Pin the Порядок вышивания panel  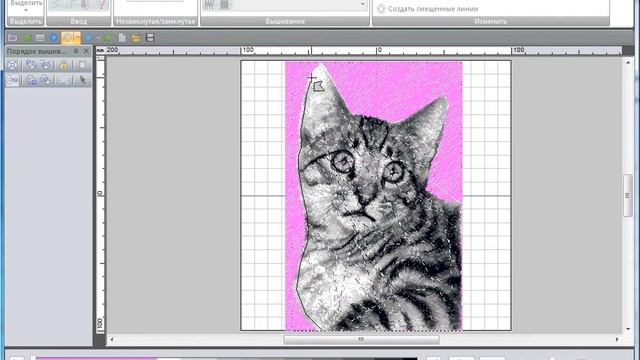76,51
